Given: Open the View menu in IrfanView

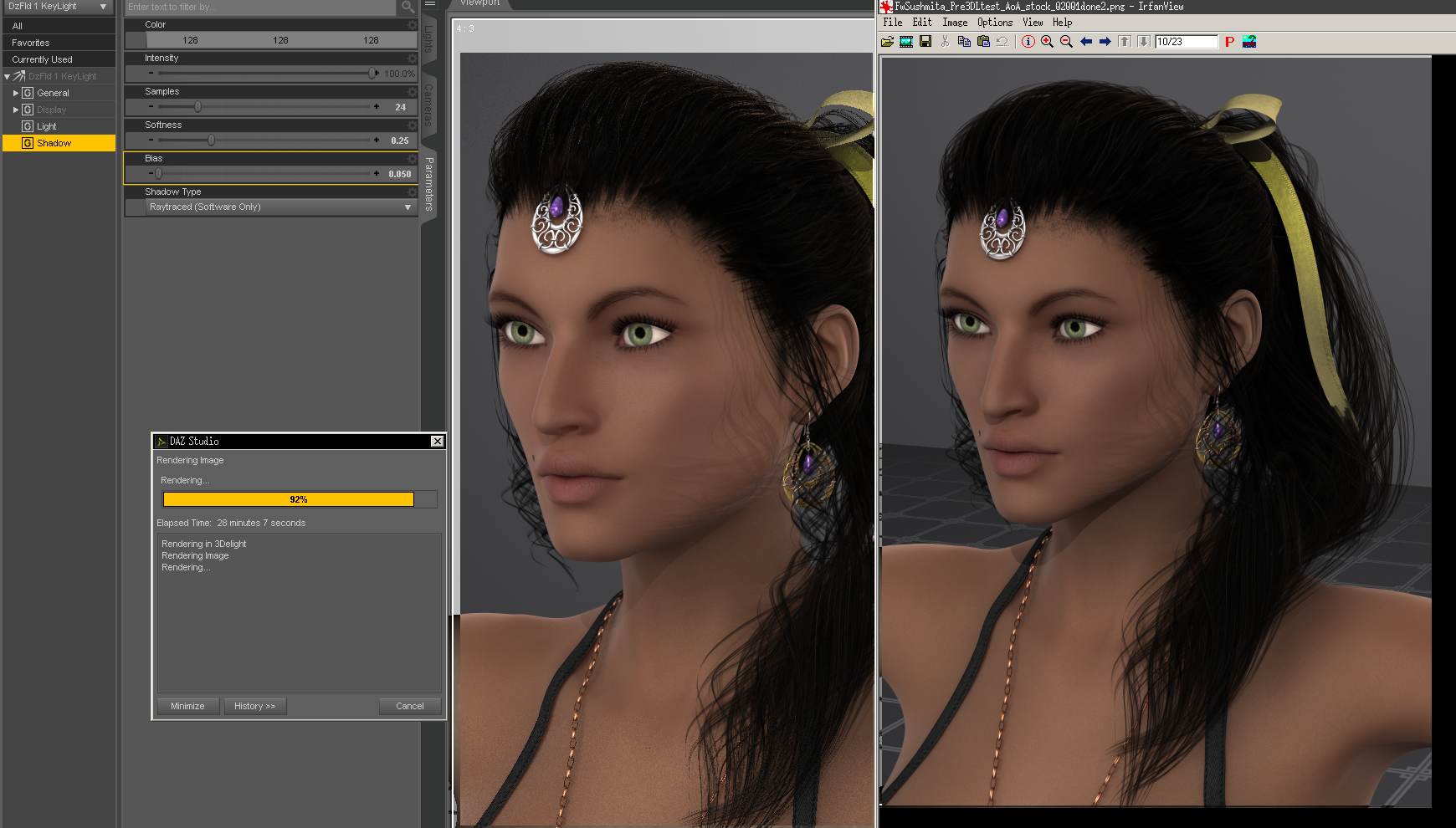Looking at the screenshot, I should (x=1033, y=23).
